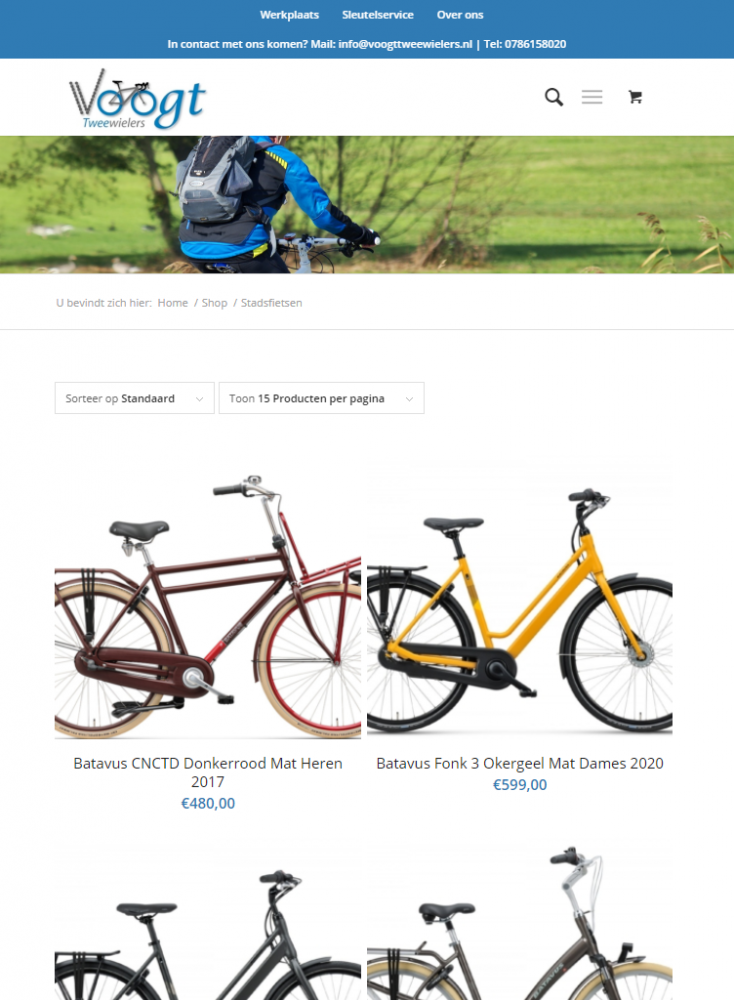The height and width of the screenshot is (1000, 734).
Task: Click the info@voogttweewielers.nl email link
Action: (405, 44)
